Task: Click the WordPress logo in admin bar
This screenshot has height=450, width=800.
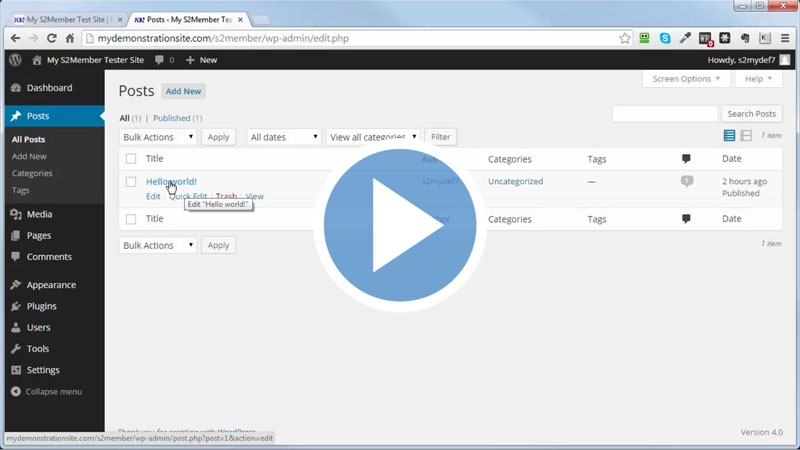Action: coord(15,60)
